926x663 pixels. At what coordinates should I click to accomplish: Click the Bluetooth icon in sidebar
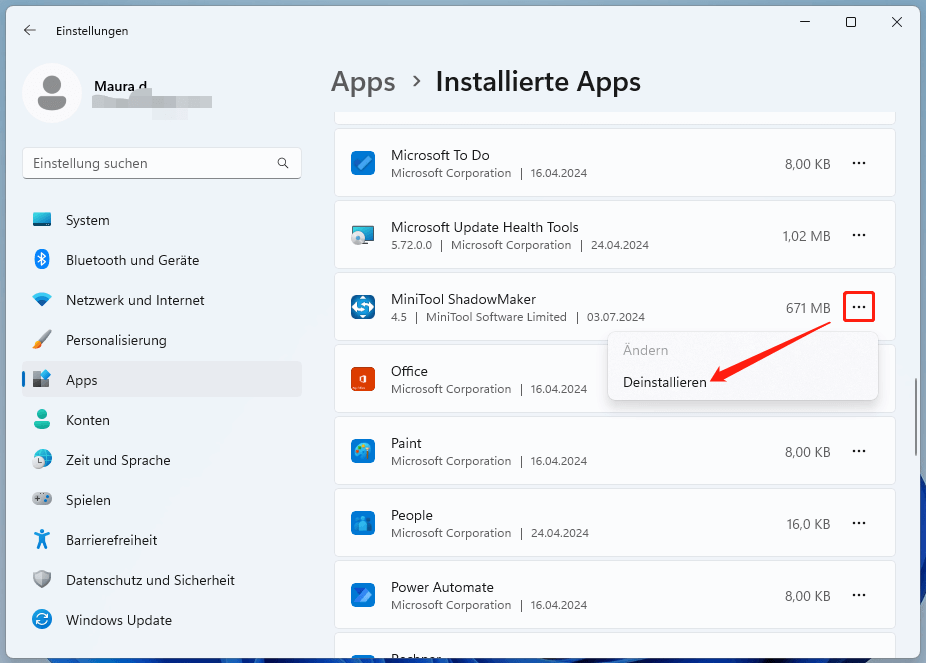tap(42, 260)
